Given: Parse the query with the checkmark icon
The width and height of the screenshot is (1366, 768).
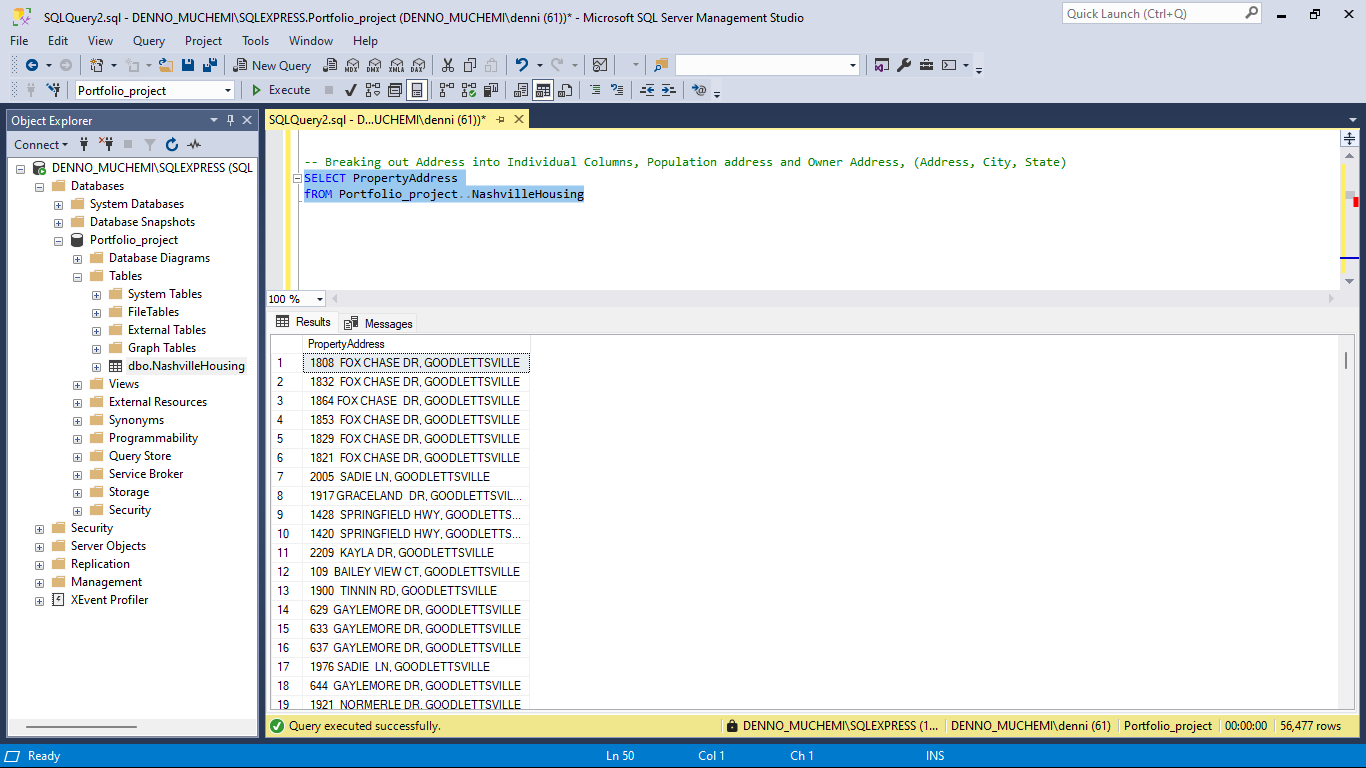Looking at the screenshot, I should click(351, 90).
